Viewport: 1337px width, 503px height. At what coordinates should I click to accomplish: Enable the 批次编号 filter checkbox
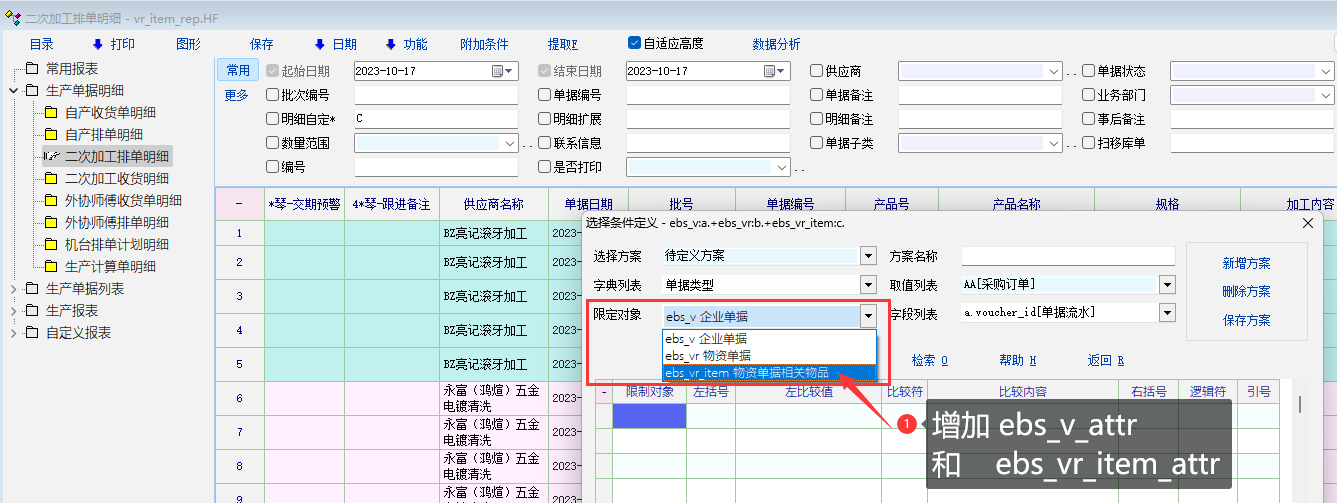[273, 95]
